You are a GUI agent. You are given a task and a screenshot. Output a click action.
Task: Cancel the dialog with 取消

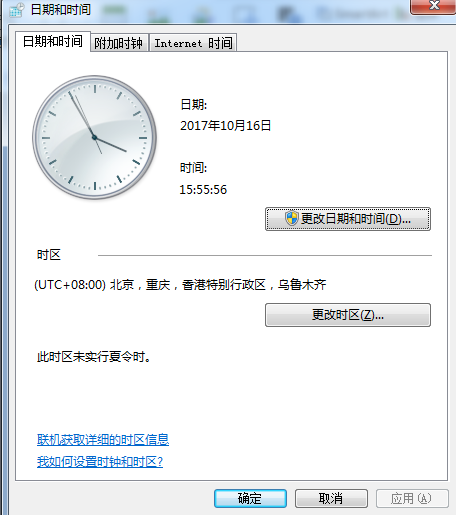(x=331, y=499)
